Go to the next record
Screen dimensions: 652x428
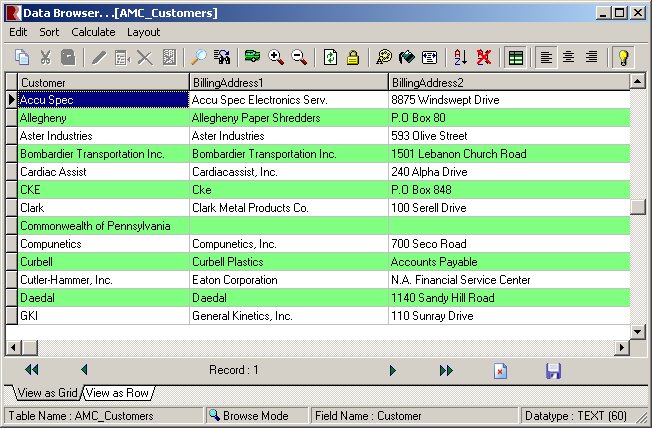point(393,370)
